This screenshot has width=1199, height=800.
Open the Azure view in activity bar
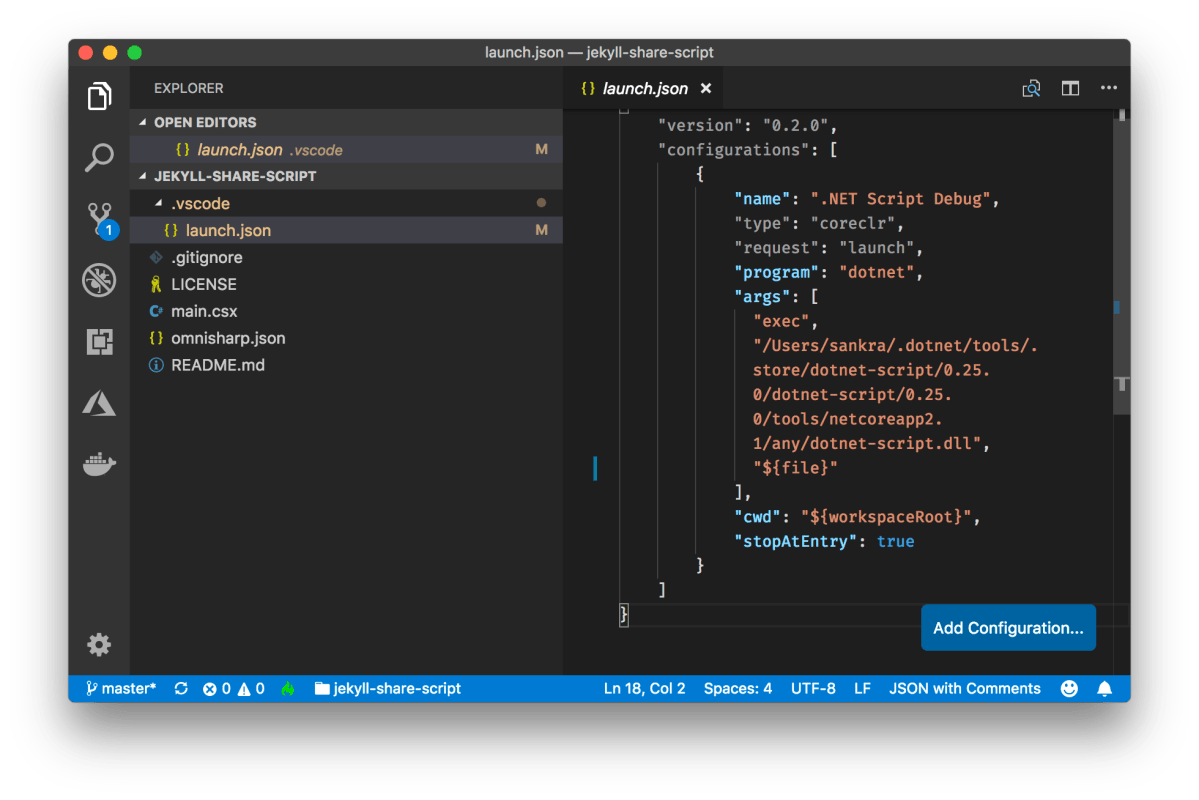99,403
